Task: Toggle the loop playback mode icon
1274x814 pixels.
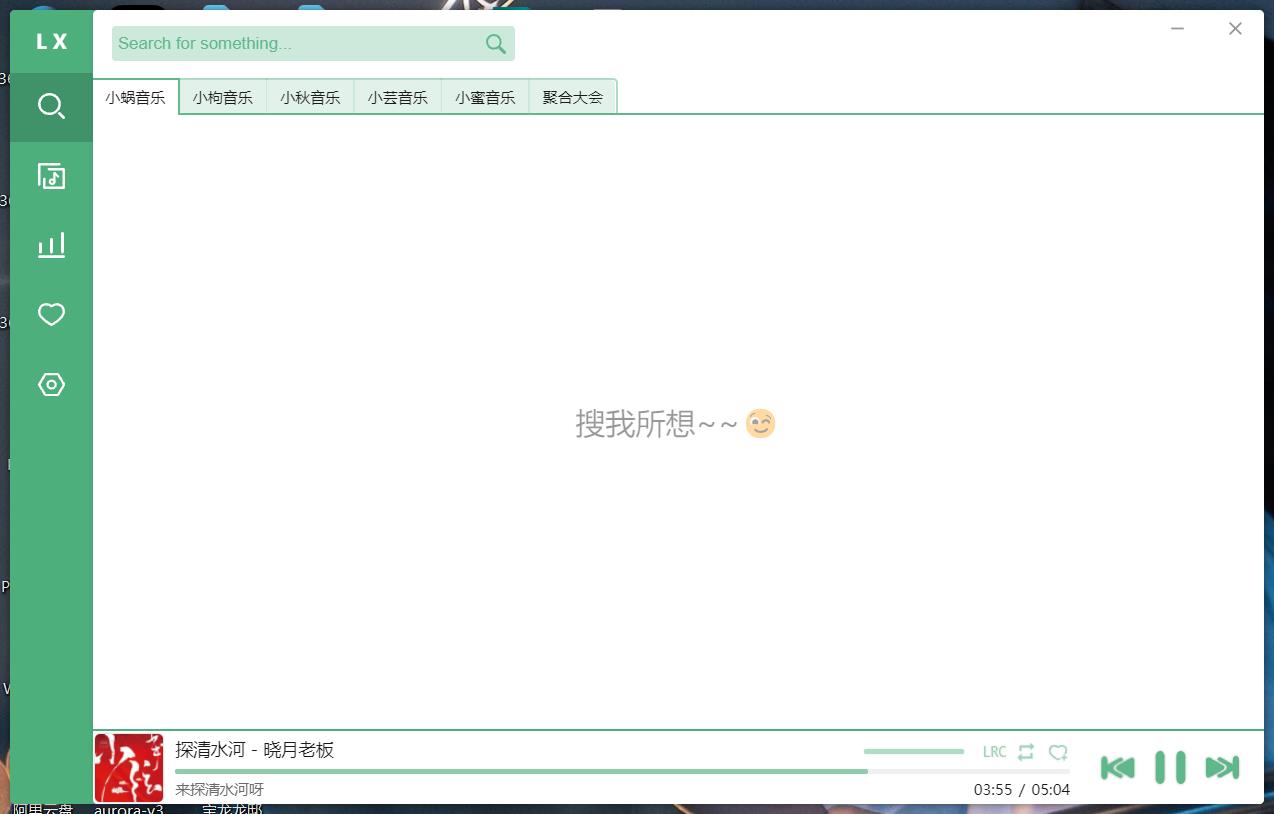Action: pos(1026,752)
